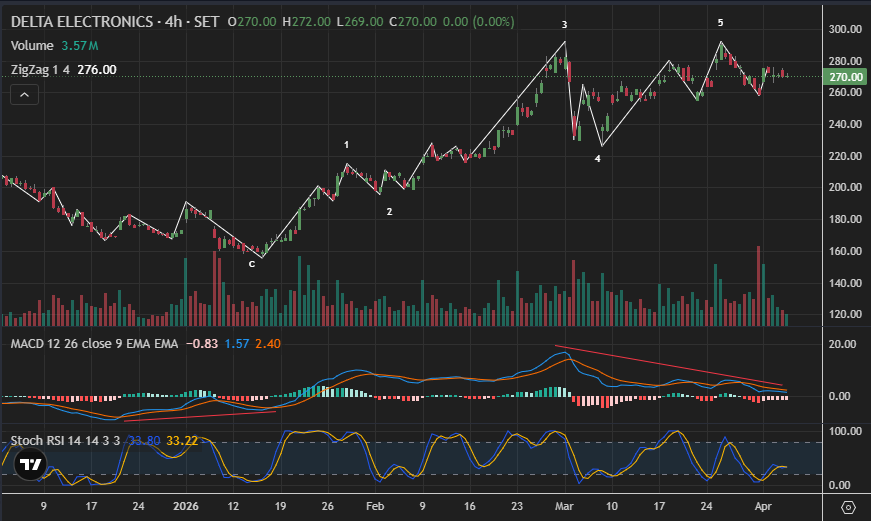Select the wave label C annotation

252,264
